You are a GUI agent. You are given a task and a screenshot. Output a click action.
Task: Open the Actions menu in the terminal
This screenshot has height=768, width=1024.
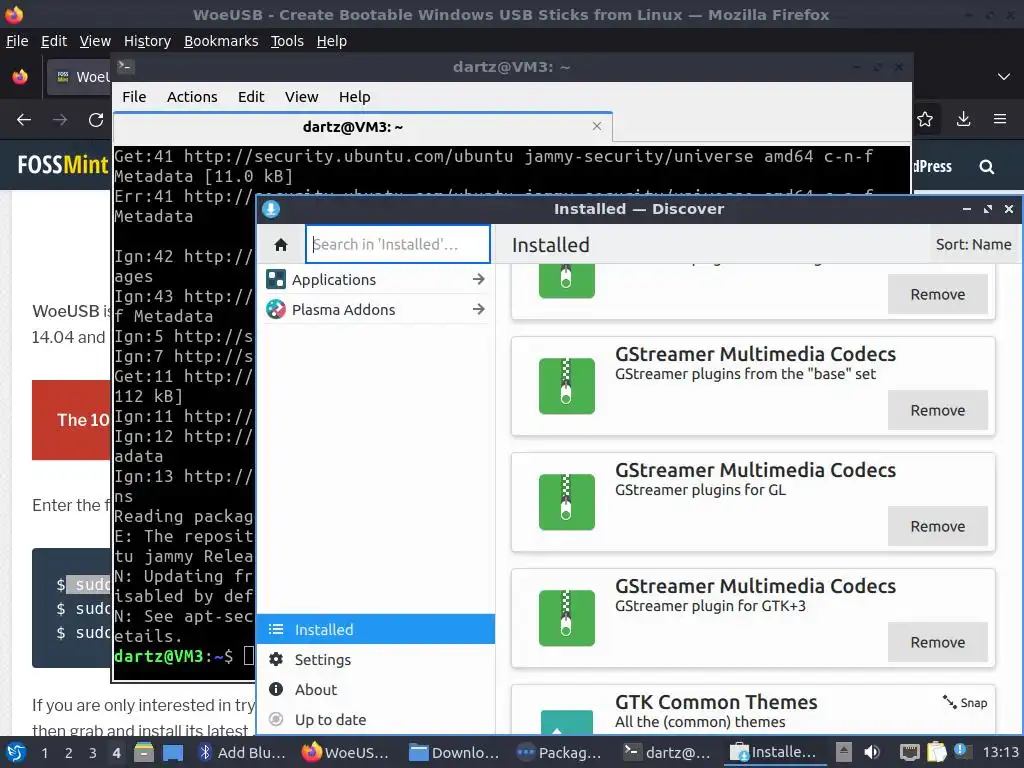pyautogui.click(x=192, y=97)
